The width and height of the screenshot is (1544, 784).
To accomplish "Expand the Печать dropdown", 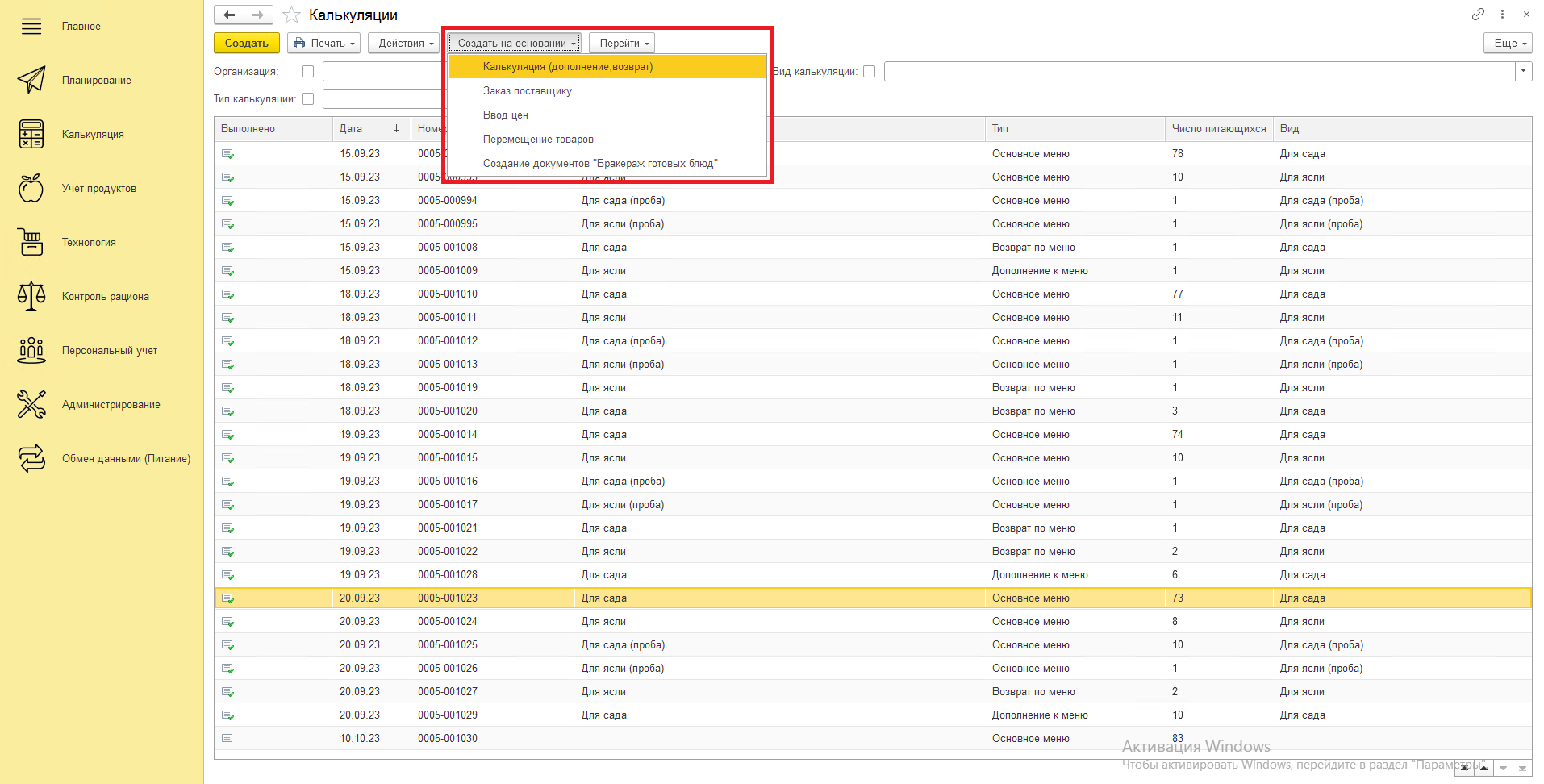I will [x=323, y=44].
